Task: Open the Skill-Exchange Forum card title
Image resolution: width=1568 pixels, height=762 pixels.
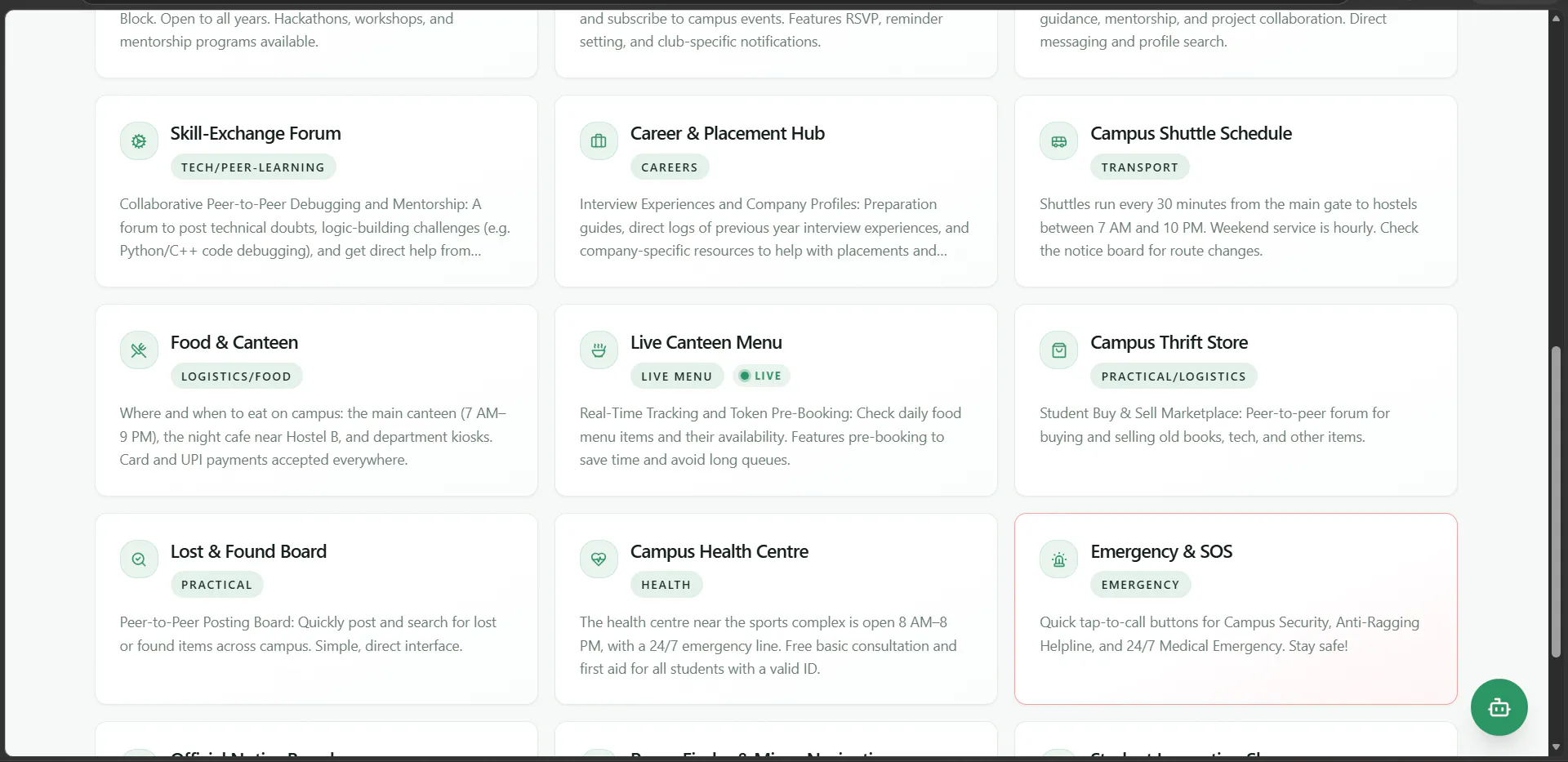Action: click(x=256, y=133)
